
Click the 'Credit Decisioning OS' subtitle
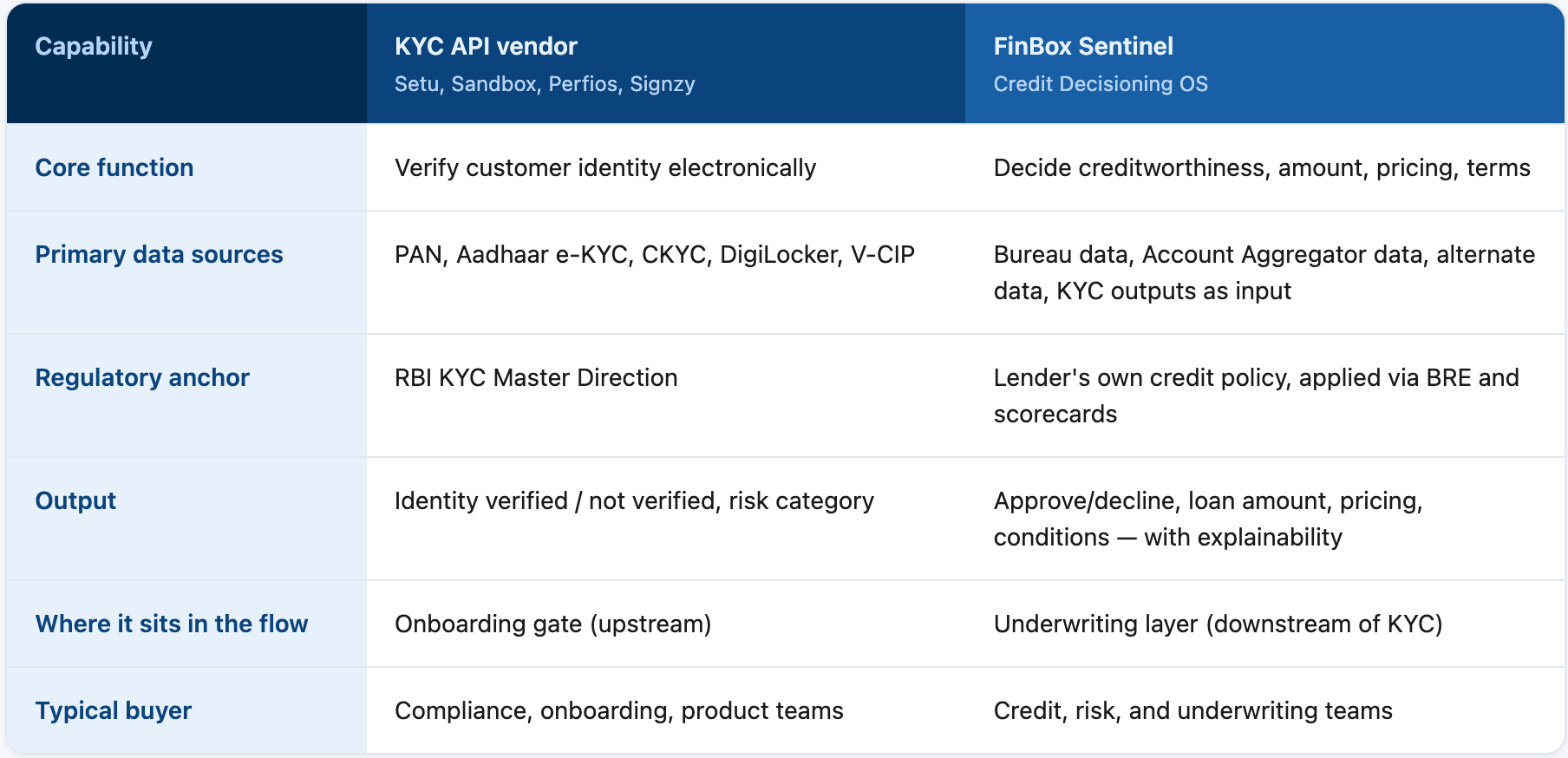[1101, 84]
